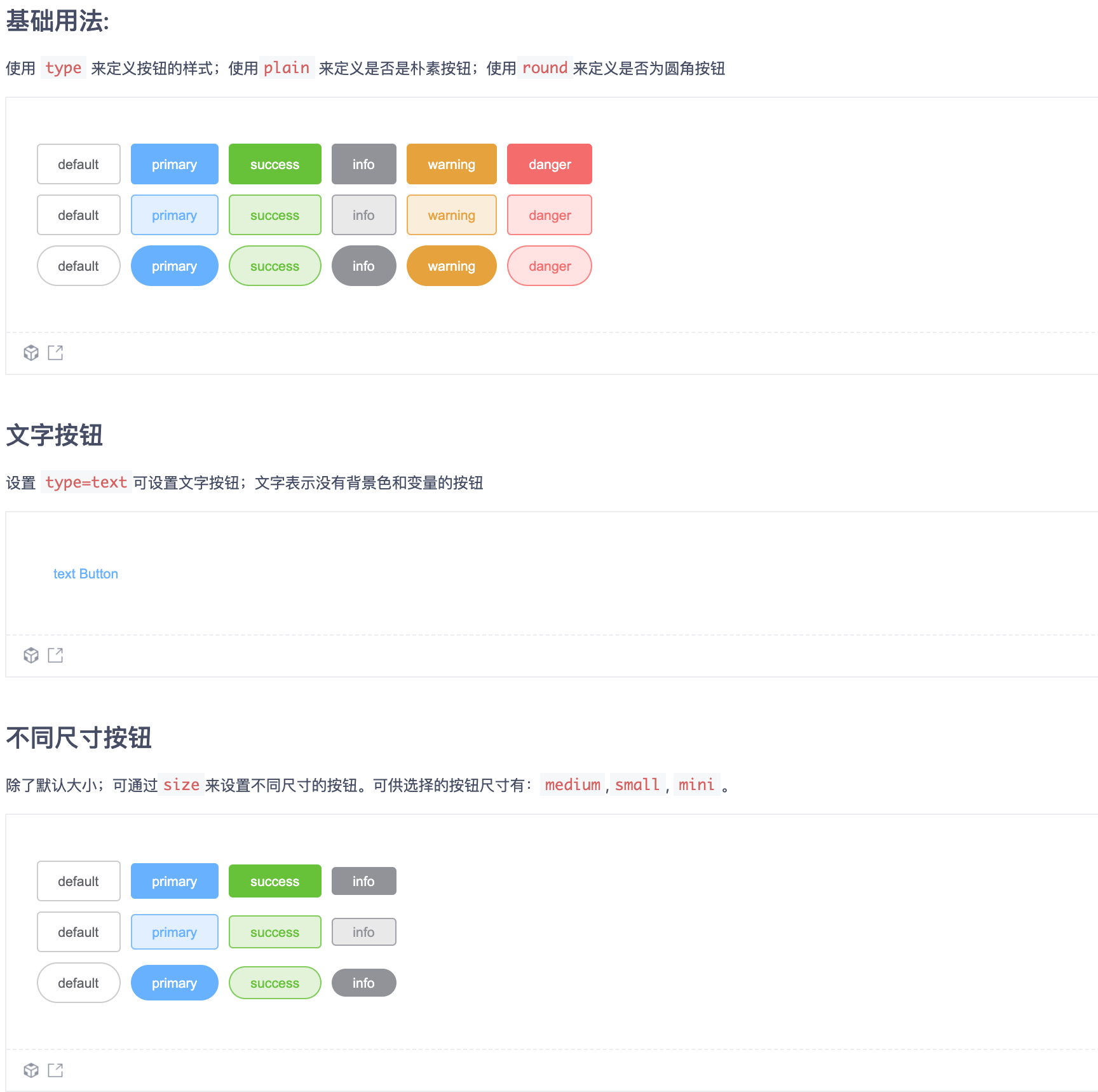Open the basic usage demo in CodeSandbox
Viewport: 1098px width, 1092px height.
[31, 353]
